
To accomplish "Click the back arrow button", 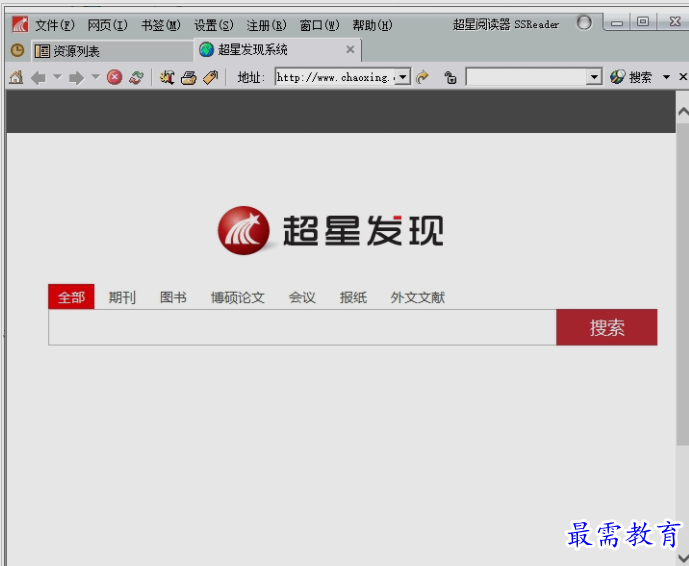I will point(39,78).
